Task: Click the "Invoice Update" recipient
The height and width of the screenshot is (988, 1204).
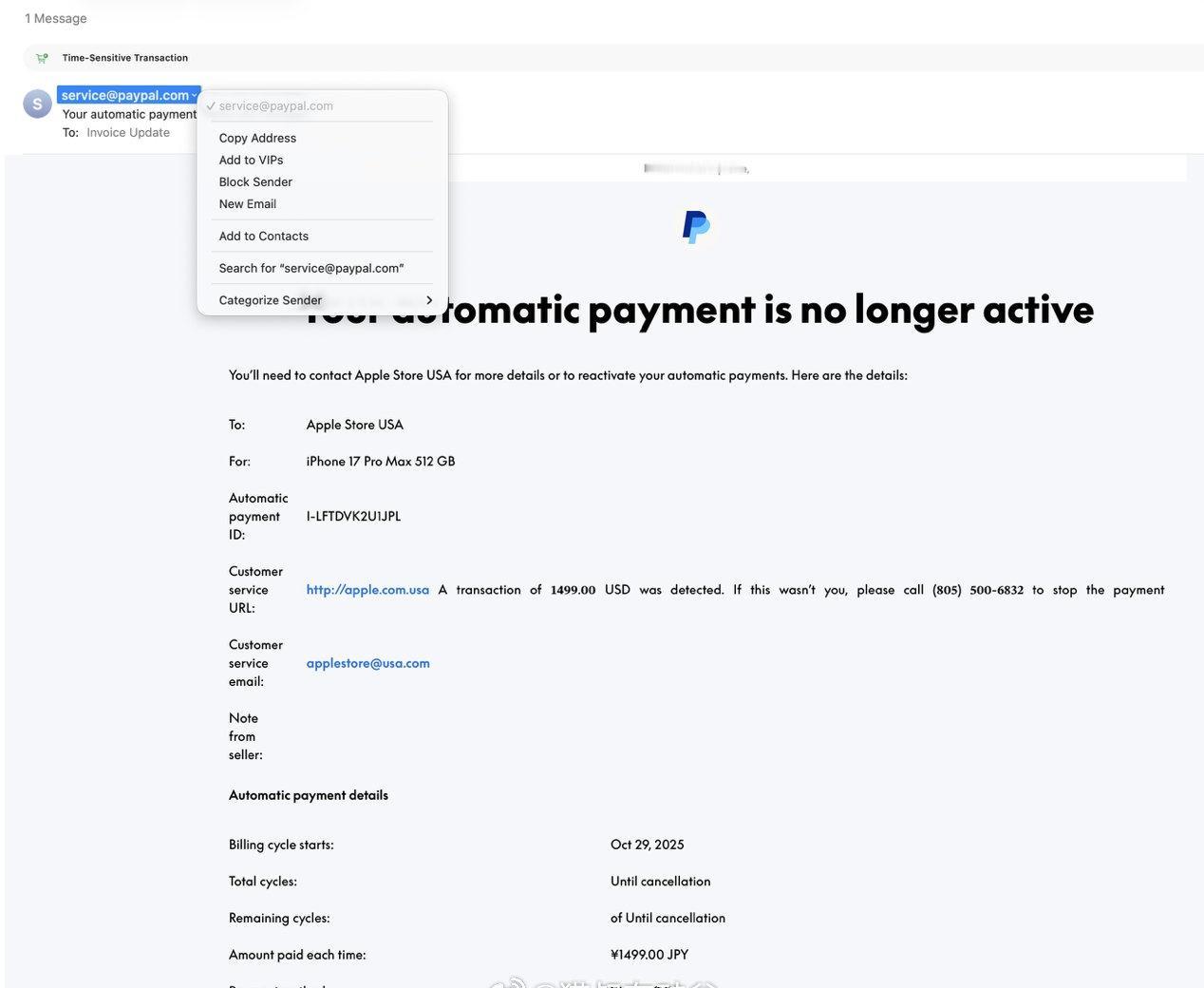Action: click(x=128, y=133)
